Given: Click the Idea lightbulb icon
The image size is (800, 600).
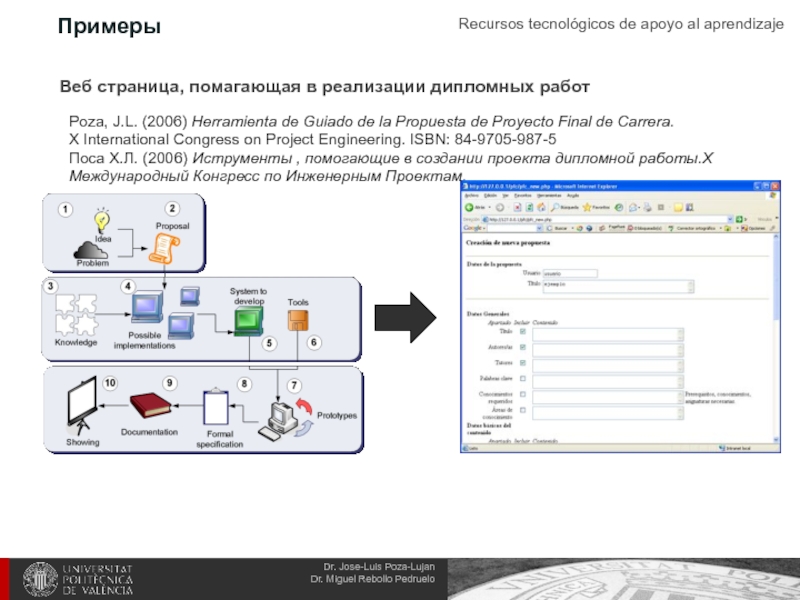Looking at the screenshot, I should click(x=101, y=220).
